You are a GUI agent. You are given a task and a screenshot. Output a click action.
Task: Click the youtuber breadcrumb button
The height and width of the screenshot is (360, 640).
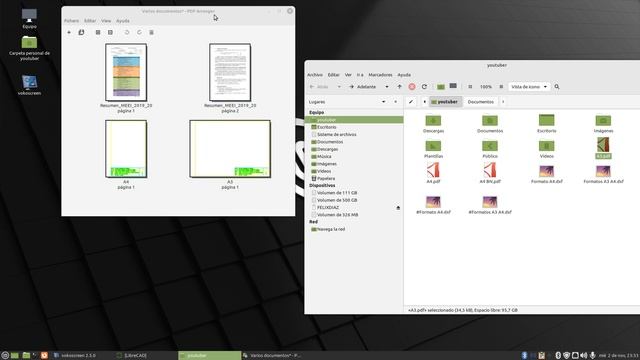point(445,102)
